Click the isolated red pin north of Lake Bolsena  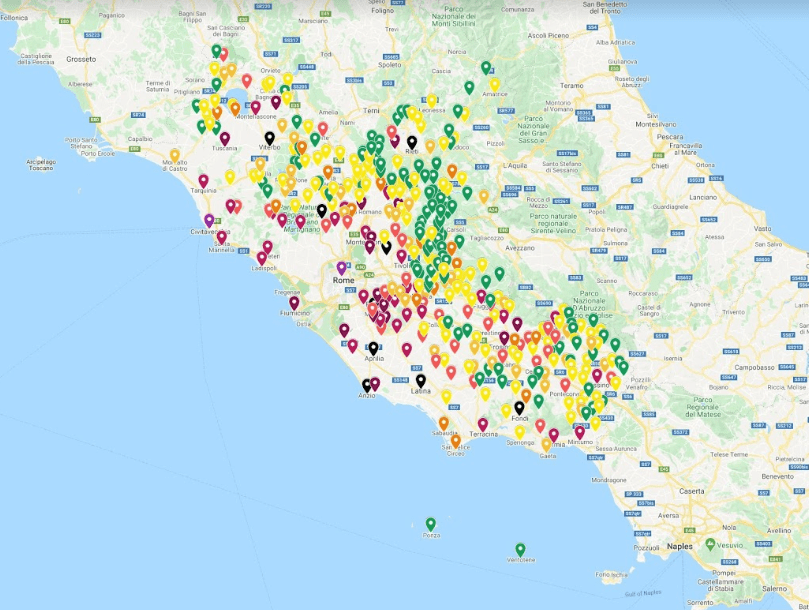click(x=247, y=81)
